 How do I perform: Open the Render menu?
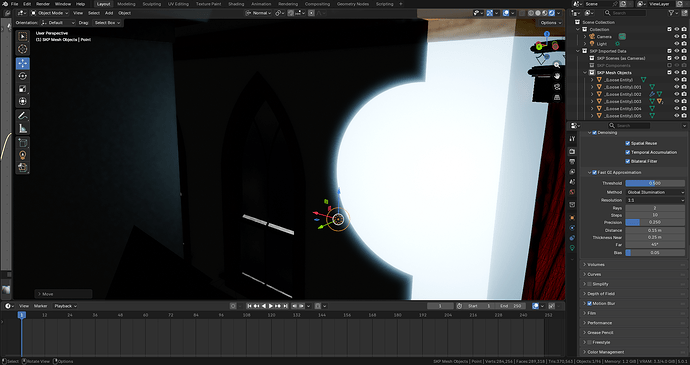[x=43, y=4]
